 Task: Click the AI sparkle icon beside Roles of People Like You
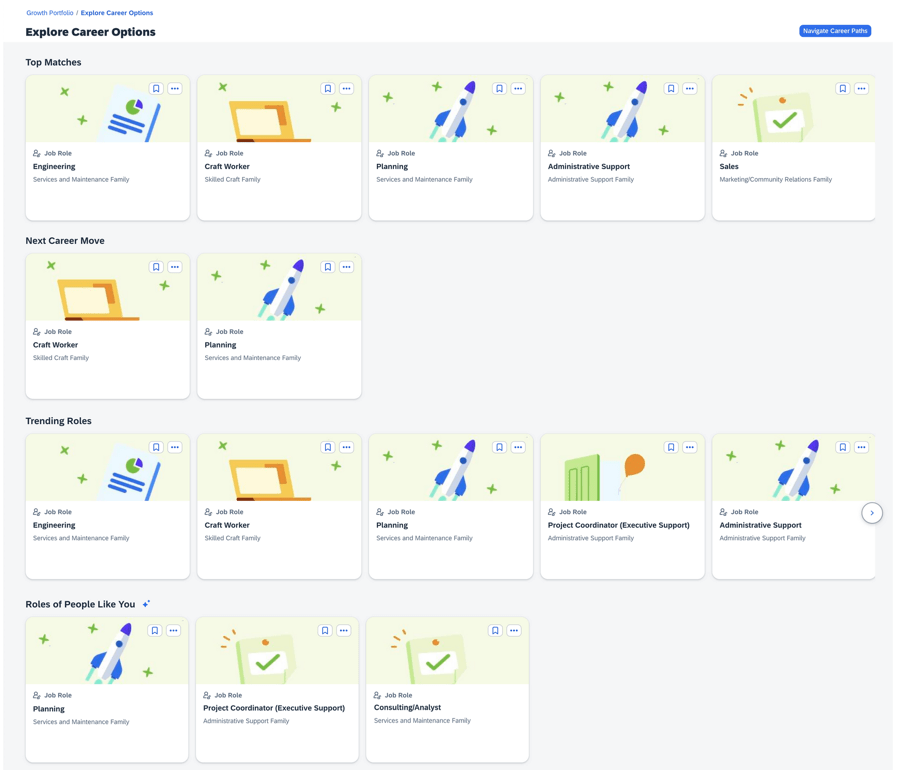point(146,604)
